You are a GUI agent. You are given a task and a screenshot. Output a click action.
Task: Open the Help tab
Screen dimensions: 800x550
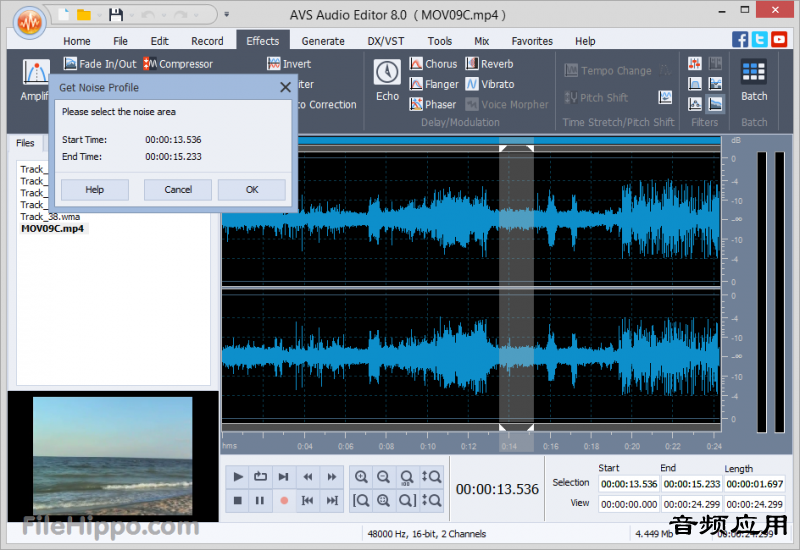(585, 41)
